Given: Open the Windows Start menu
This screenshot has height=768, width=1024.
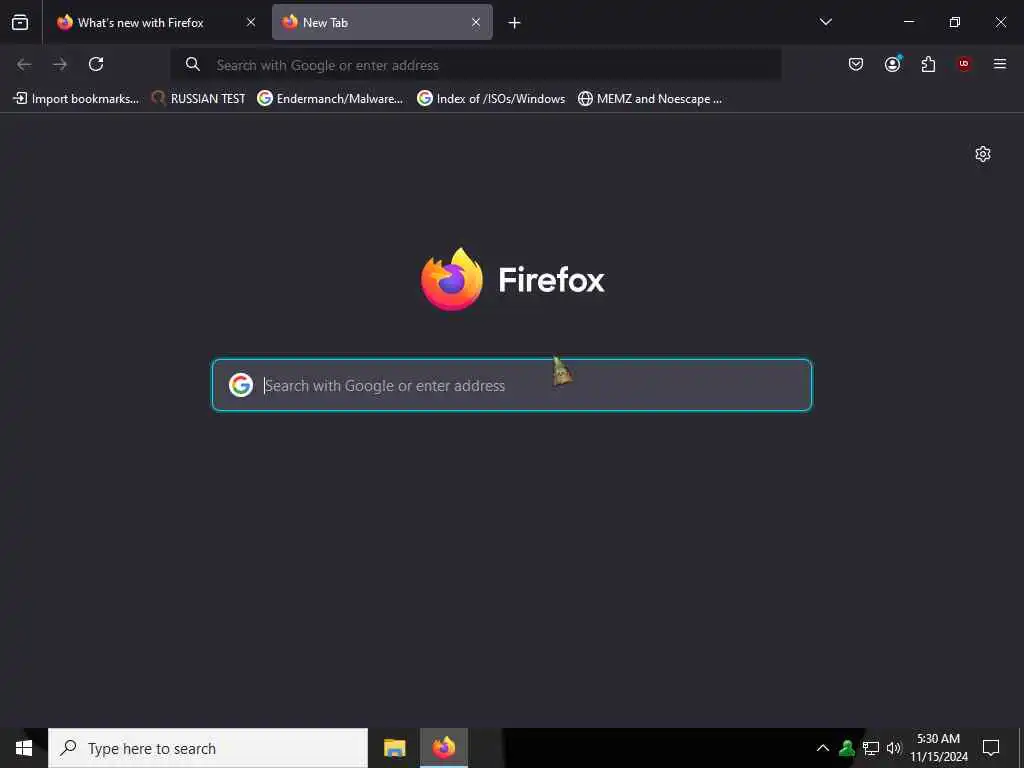Looking at the screenshot, I should coord(24,748).
